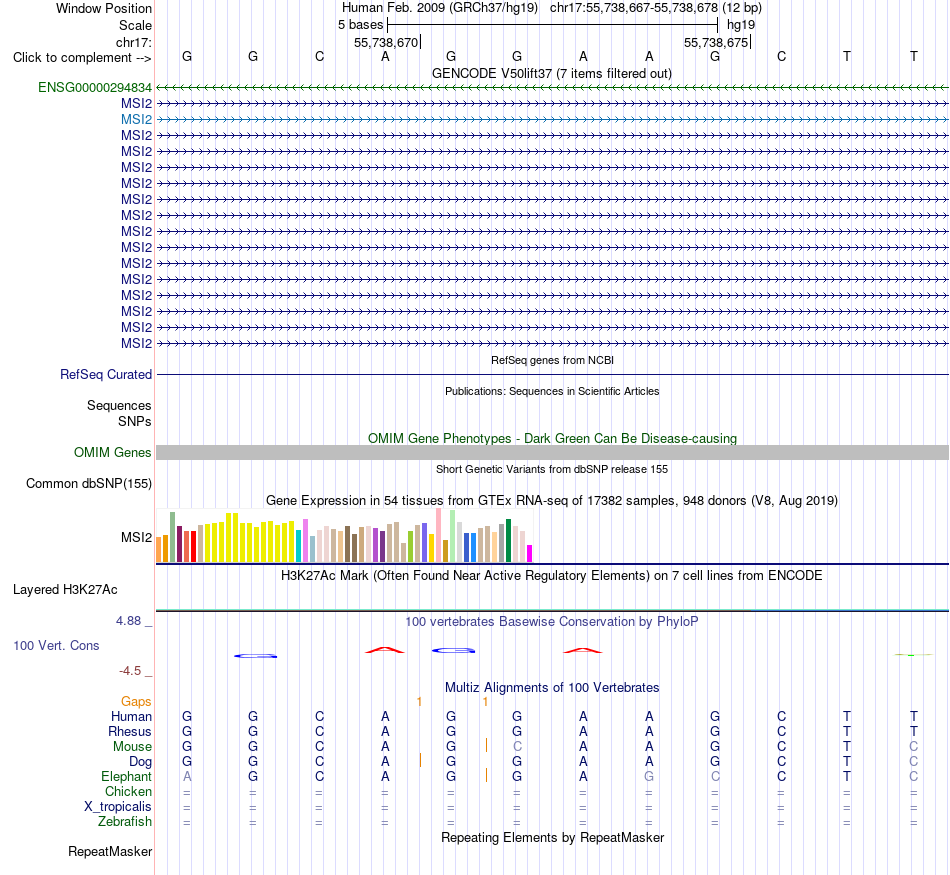Click the small green PhyloP mark near the last T
Viewport: 950px width, 875px height.
pyautogui.click(x=914, y=654)
